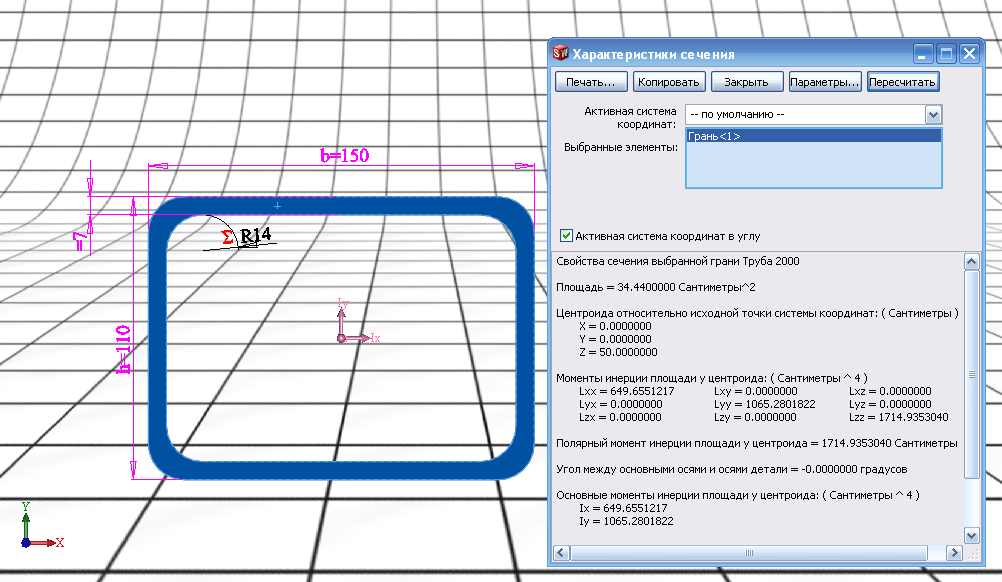
Task: Select the R14 radius dimension label
Action: (256, 235)
